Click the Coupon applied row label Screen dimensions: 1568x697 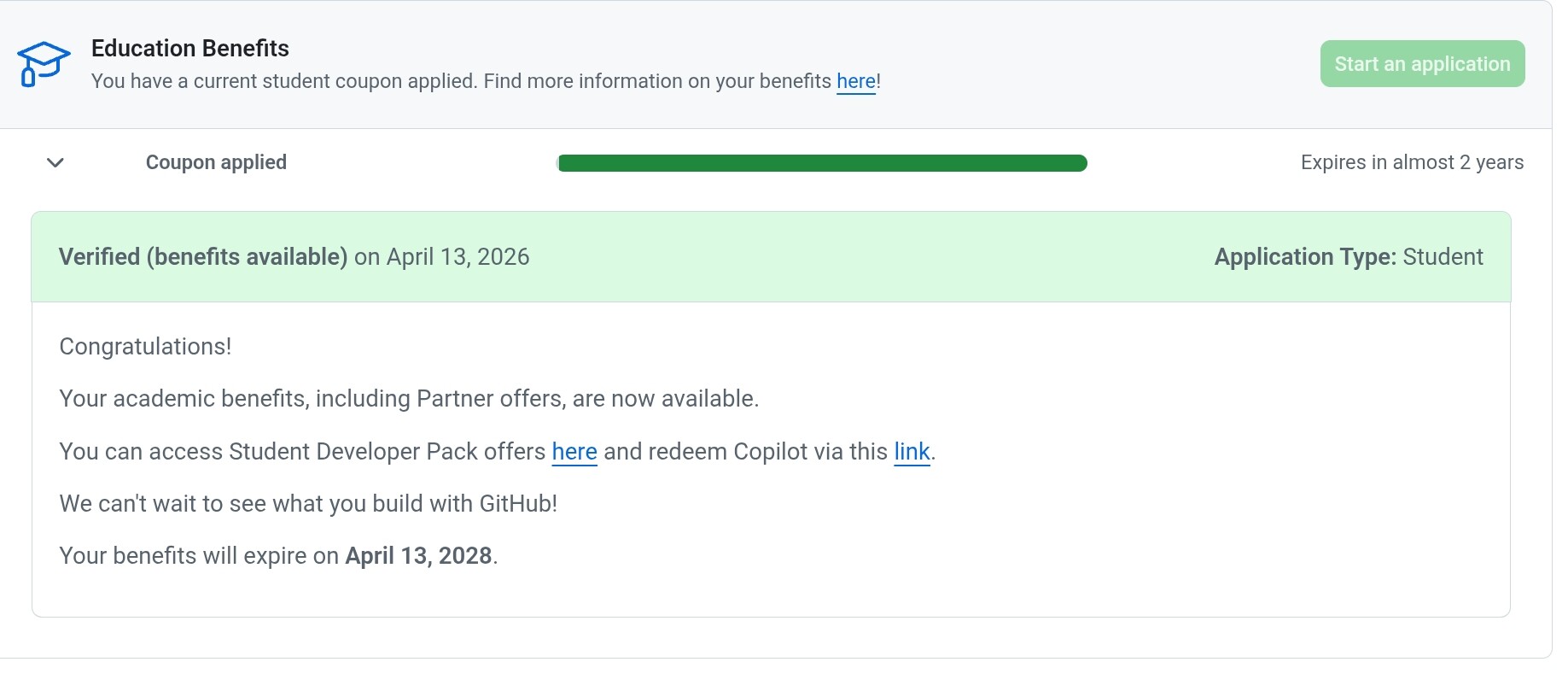pos(216,162)
